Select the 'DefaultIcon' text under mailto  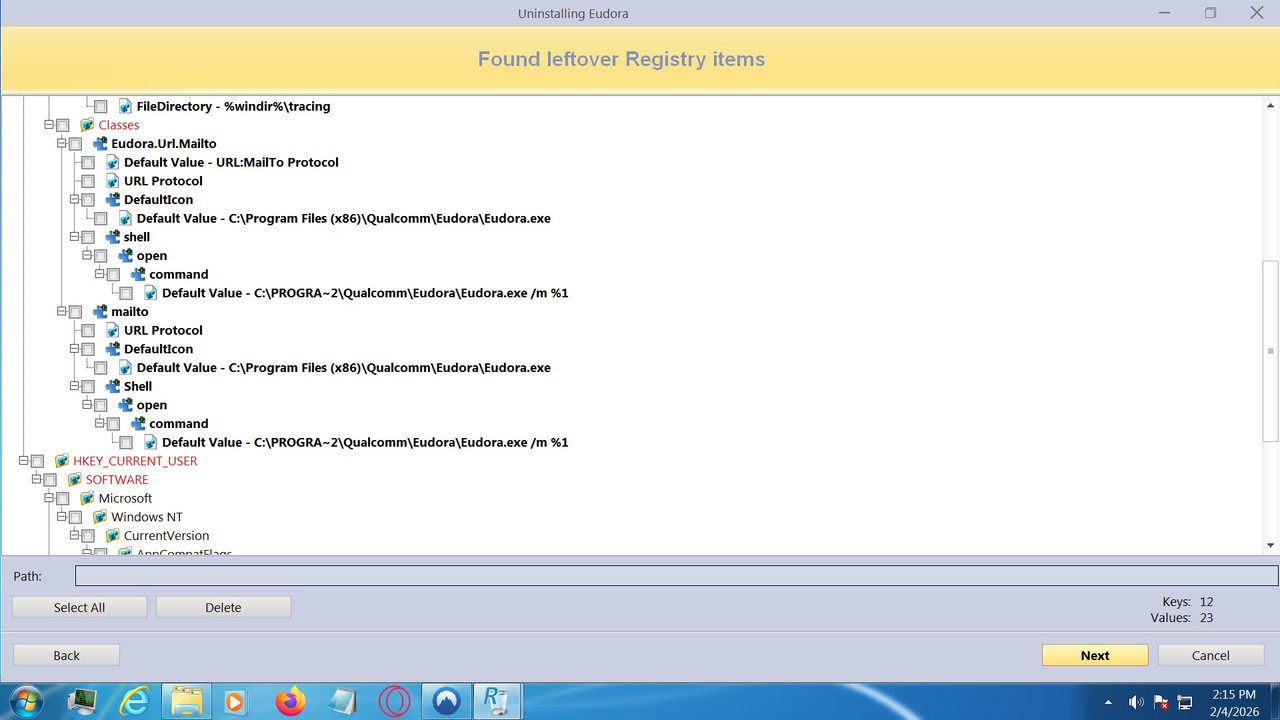158,349
